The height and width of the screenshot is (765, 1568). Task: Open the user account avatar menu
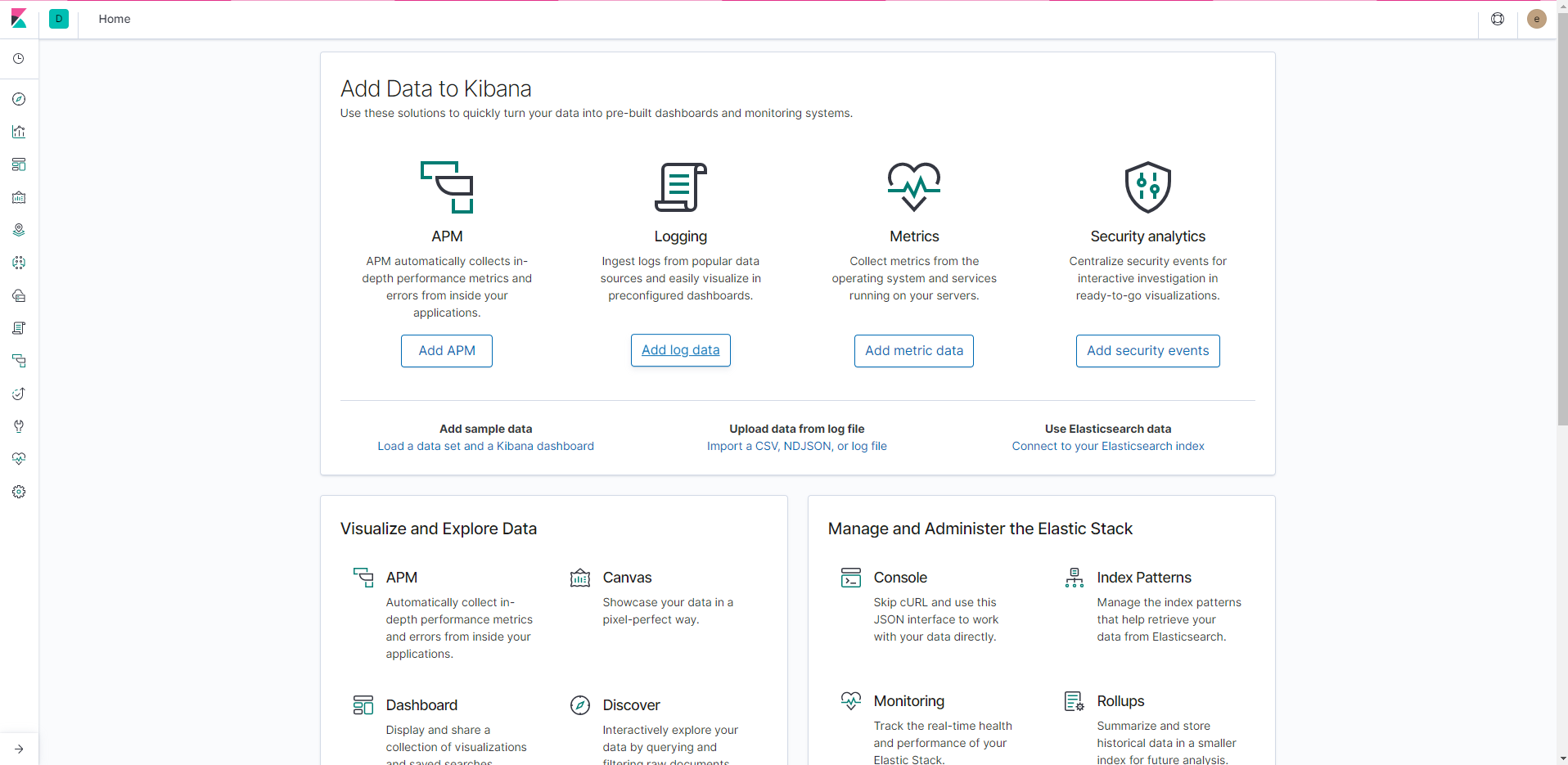pos(1537,19)
